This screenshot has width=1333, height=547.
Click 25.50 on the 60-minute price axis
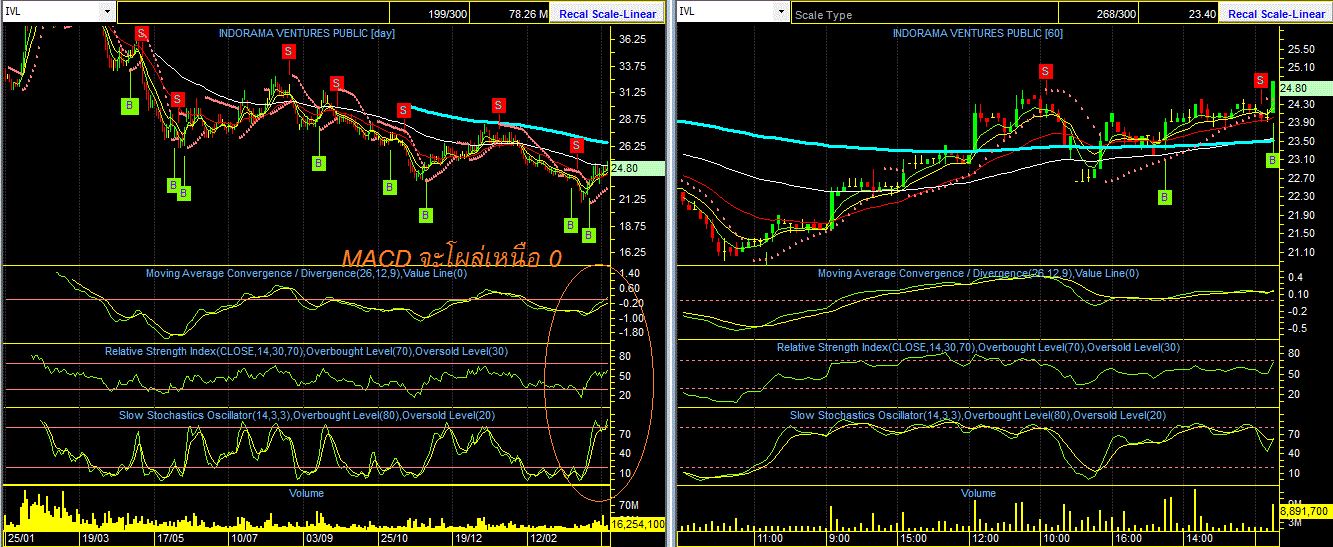click(1301, 49)
